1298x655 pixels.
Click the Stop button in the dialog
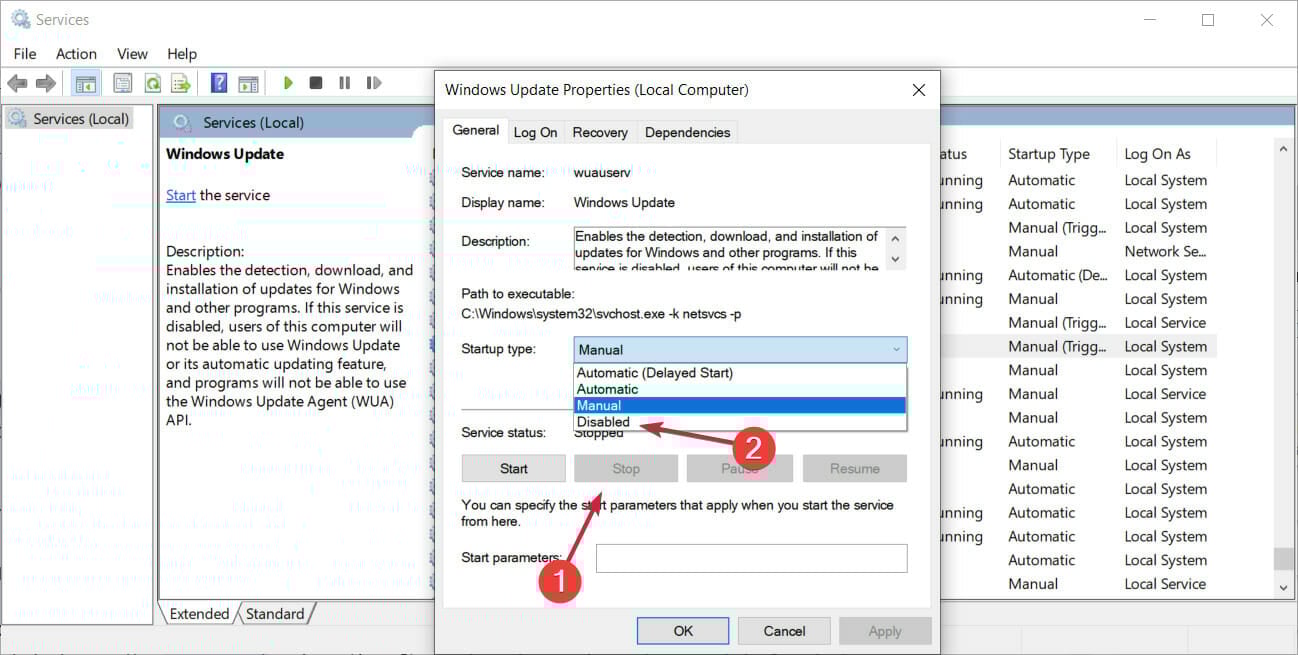pyautogui.click(x=626, y=468)
